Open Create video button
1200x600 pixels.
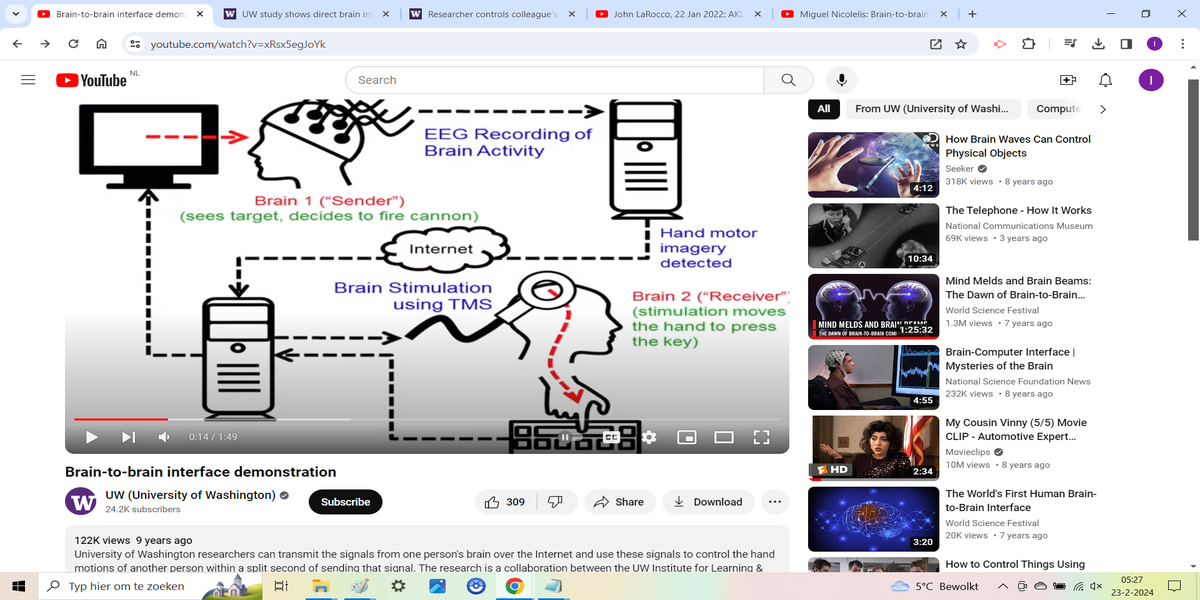[1067, 80]
